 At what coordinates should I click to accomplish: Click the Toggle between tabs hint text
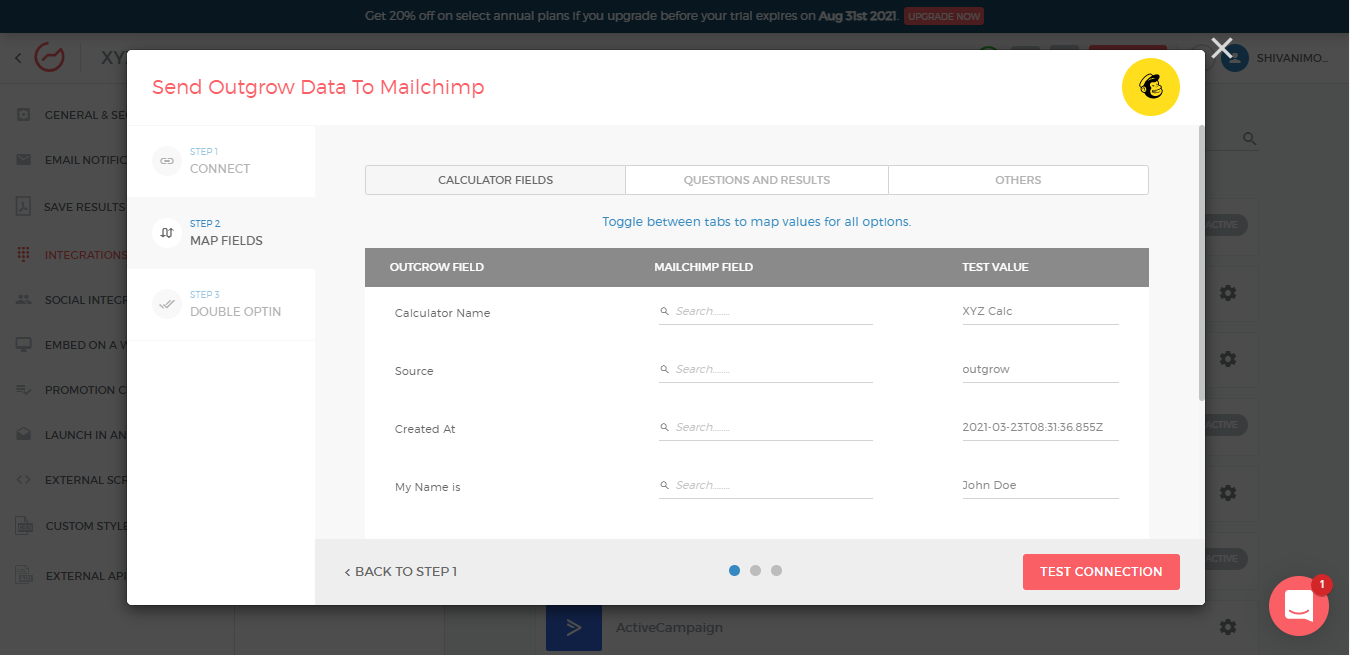(x=757, y=222)
